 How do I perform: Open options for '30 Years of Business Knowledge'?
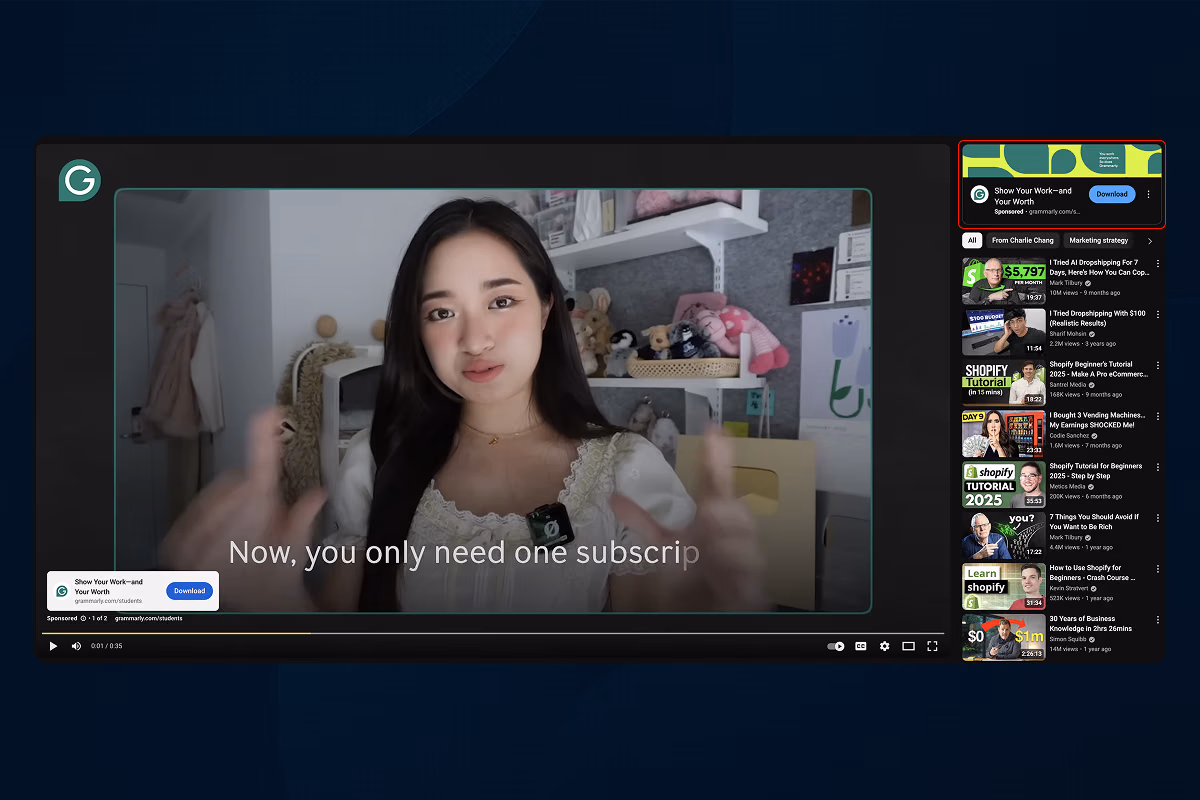tap(1158, 620)
